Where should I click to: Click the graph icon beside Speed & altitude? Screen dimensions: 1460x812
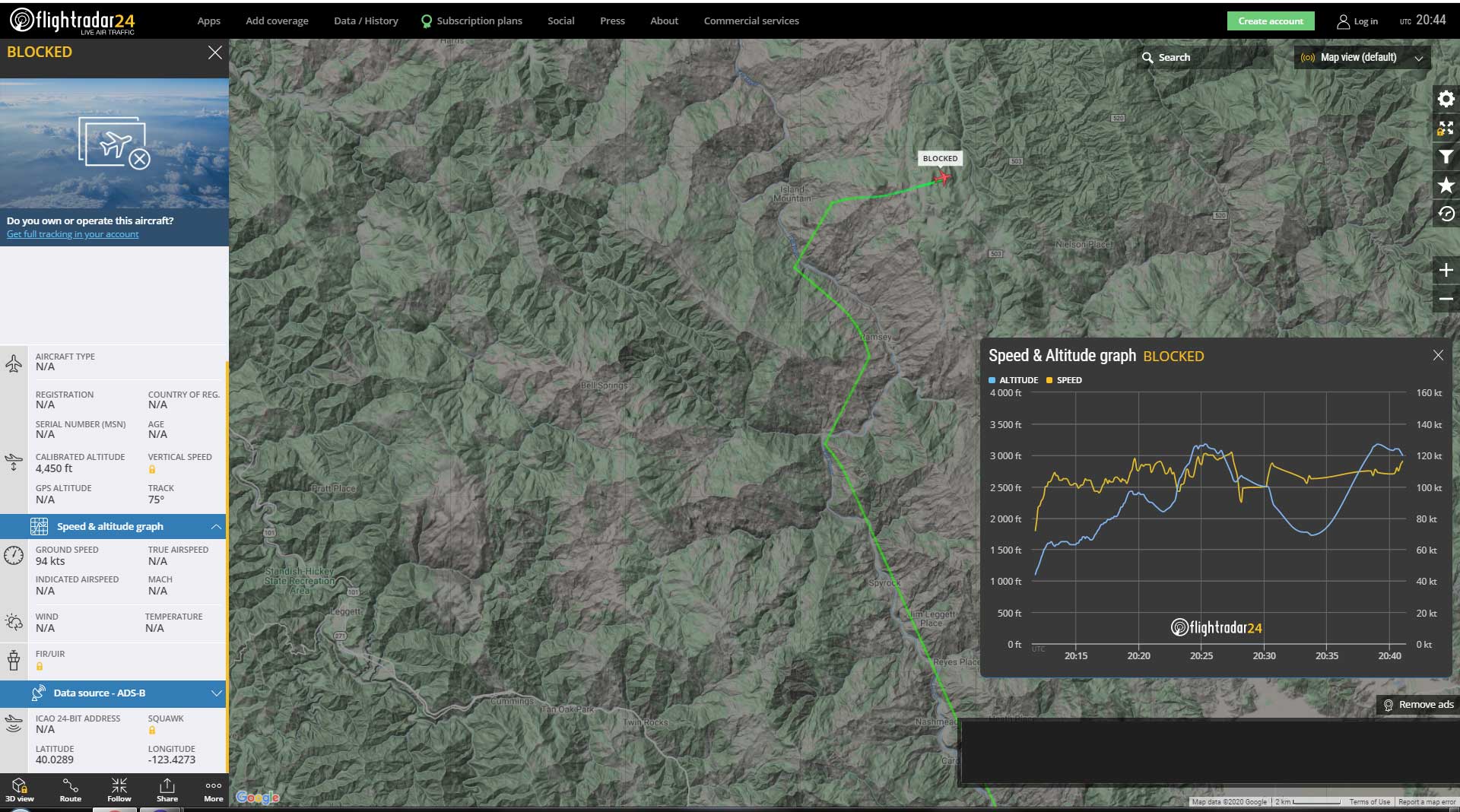coord(39,526)
